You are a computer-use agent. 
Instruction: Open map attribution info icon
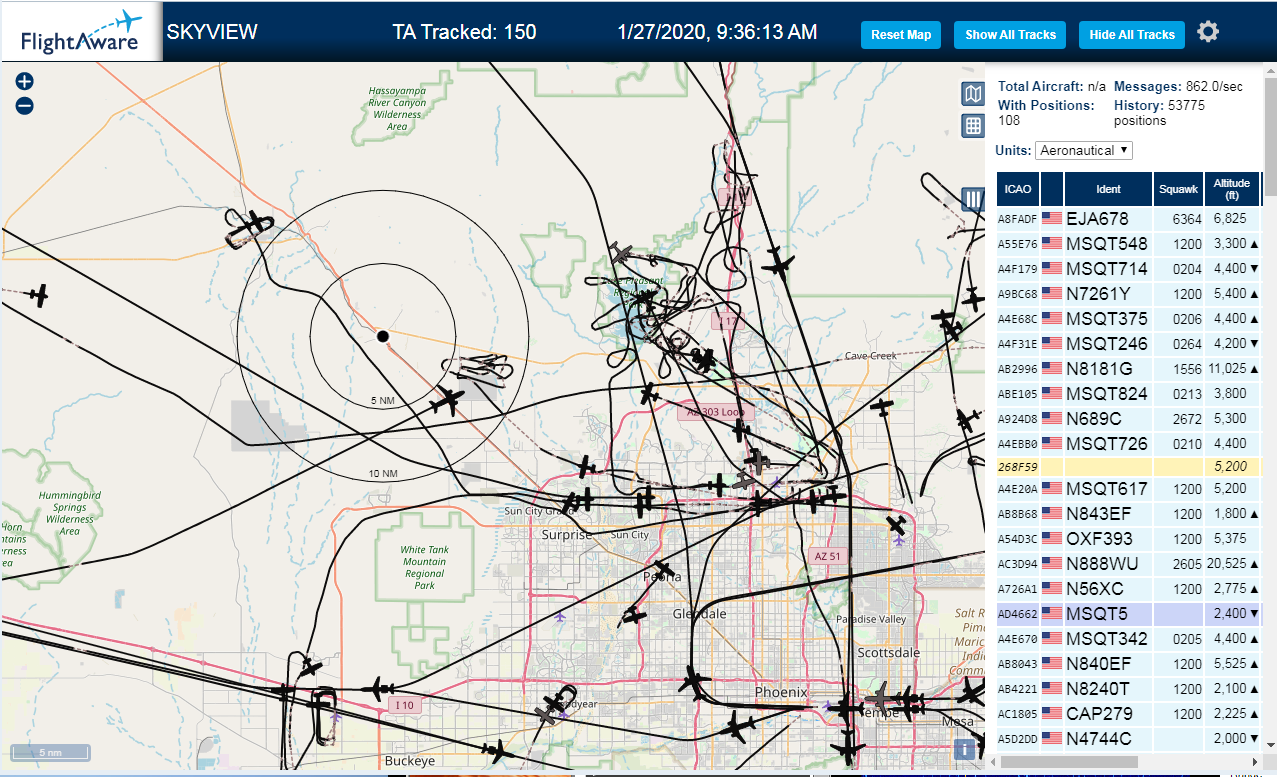(x=964, y=749)
